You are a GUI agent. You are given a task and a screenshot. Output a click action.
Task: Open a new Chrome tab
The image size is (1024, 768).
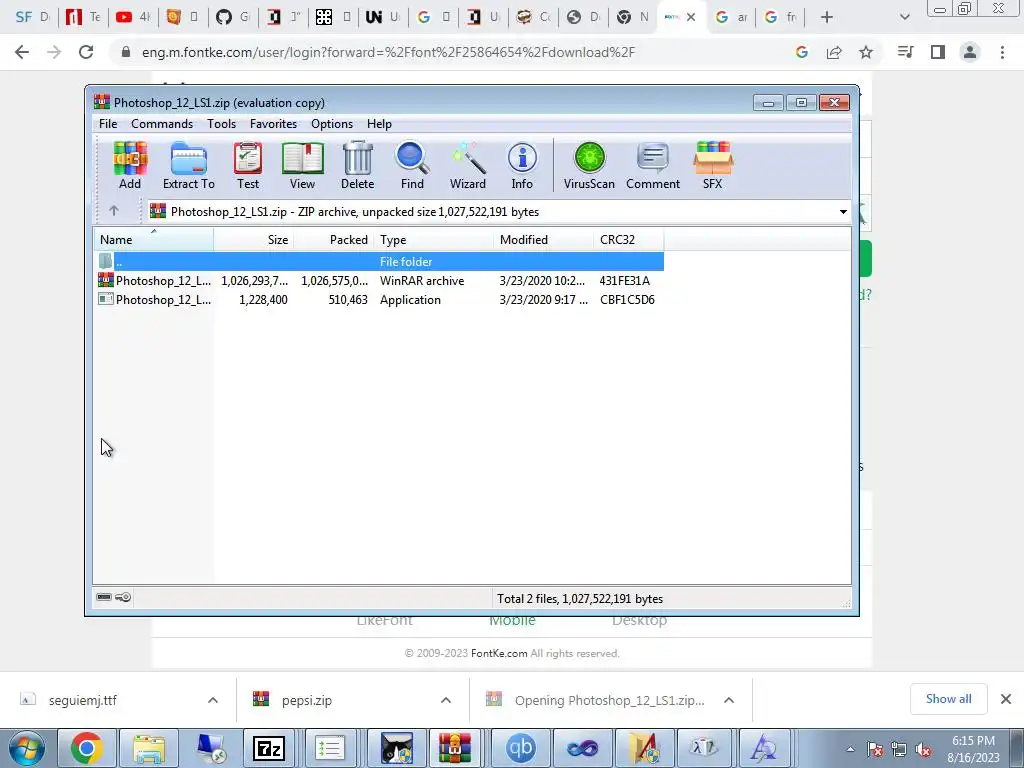tap(827, 17)
